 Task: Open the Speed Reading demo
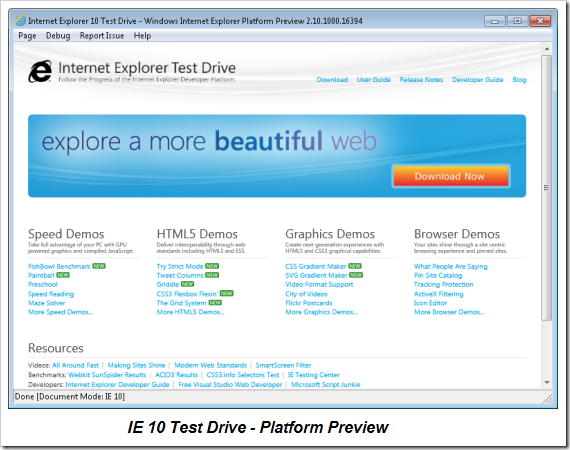(51, 294)
